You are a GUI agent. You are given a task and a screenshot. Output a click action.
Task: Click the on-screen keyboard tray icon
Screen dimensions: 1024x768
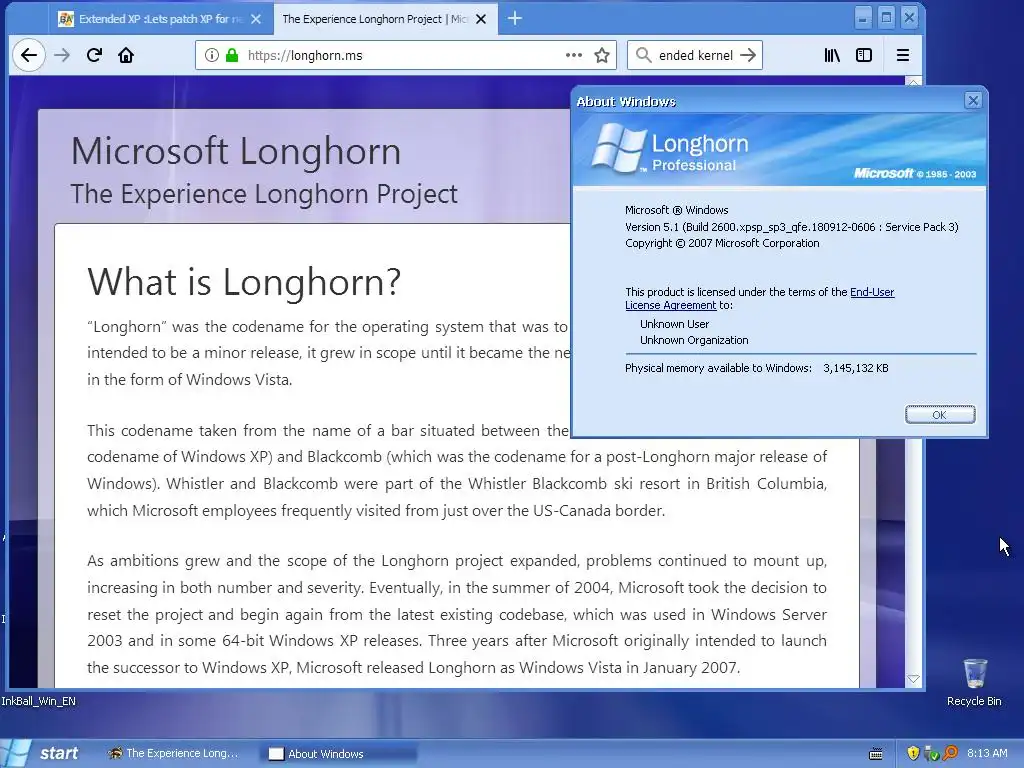[876, 754]
